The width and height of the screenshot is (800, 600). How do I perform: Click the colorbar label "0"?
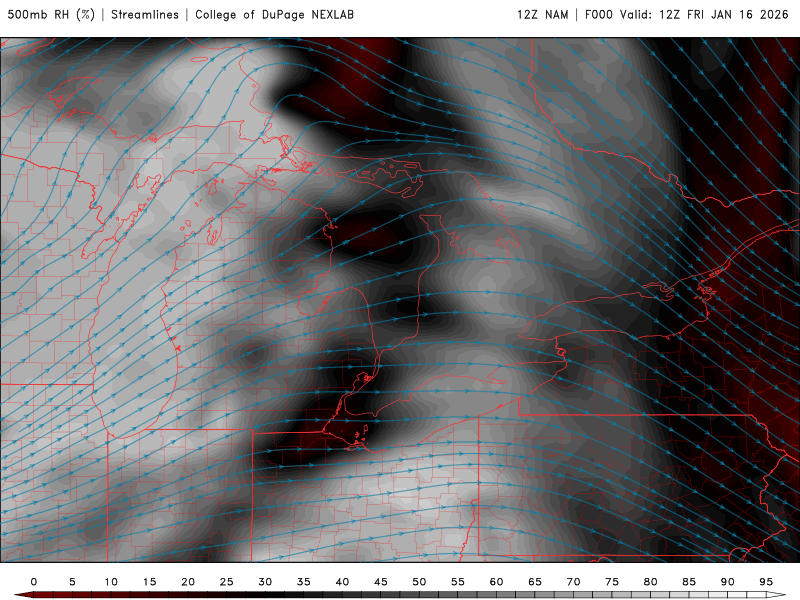point(34,582)
